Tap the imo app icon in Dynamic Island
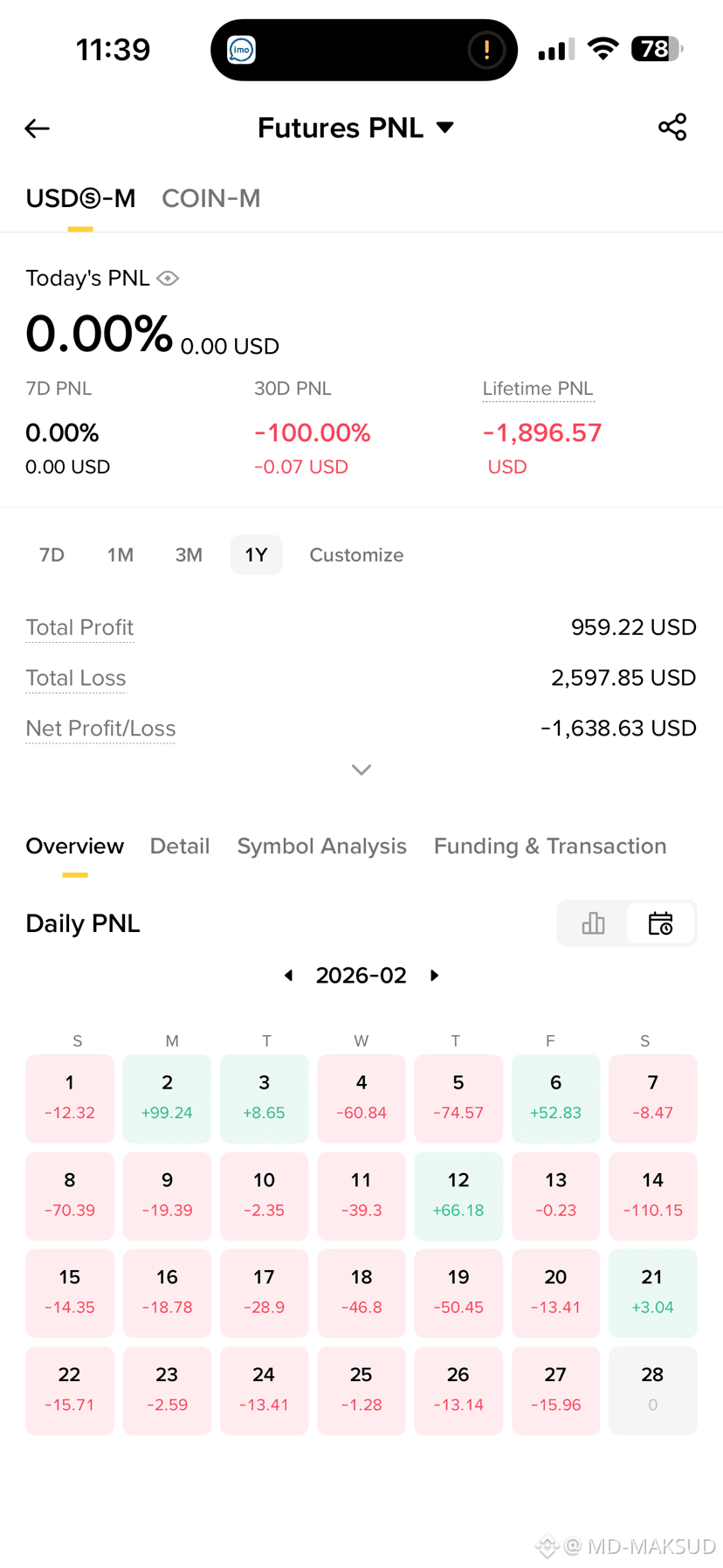723x1568 pixels. (241, 50)
